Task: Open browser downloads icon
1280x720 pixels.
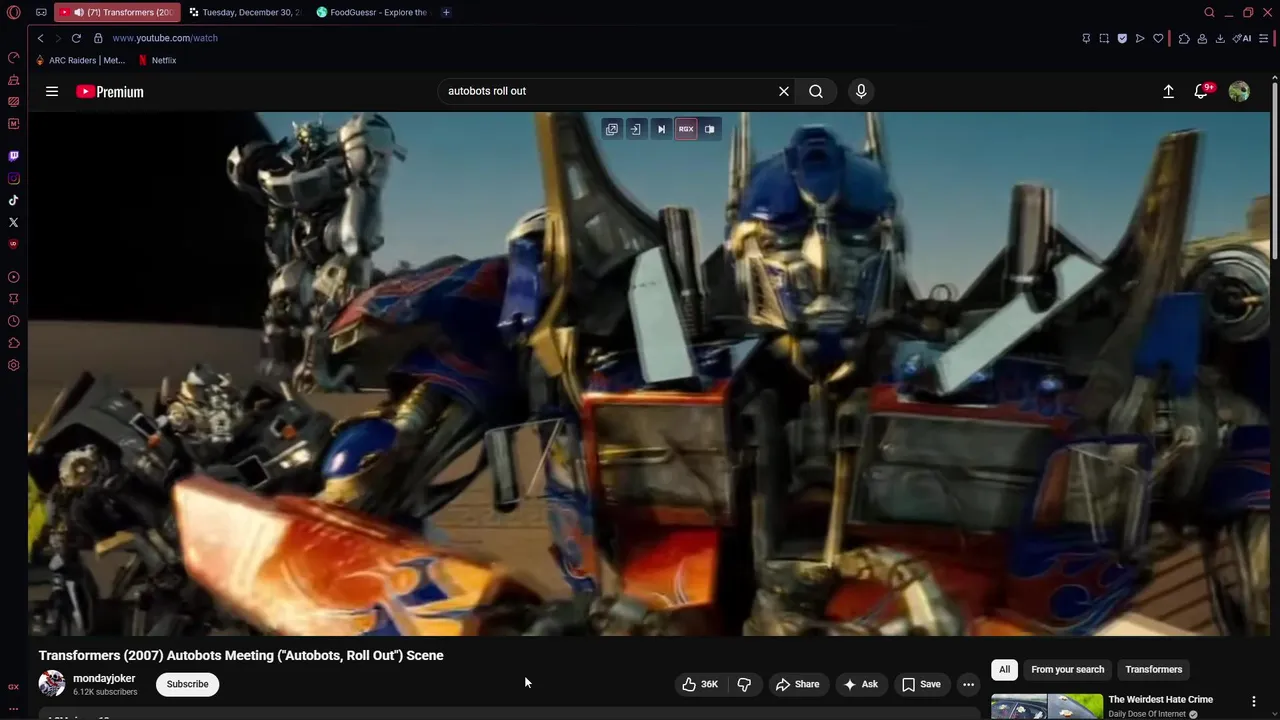Action: [1220, 38]
